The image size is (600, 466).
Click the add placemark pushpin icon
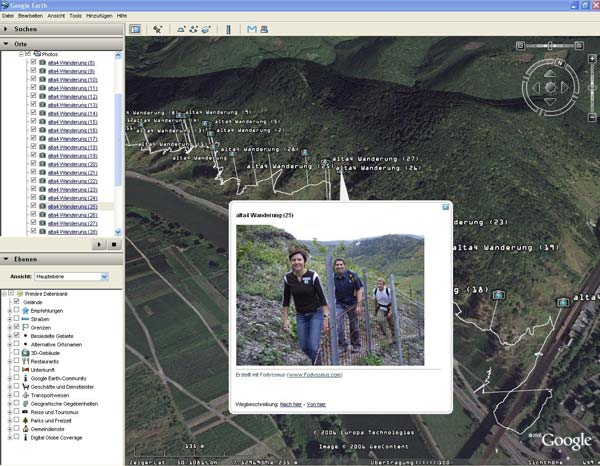(x=158, y=29)
